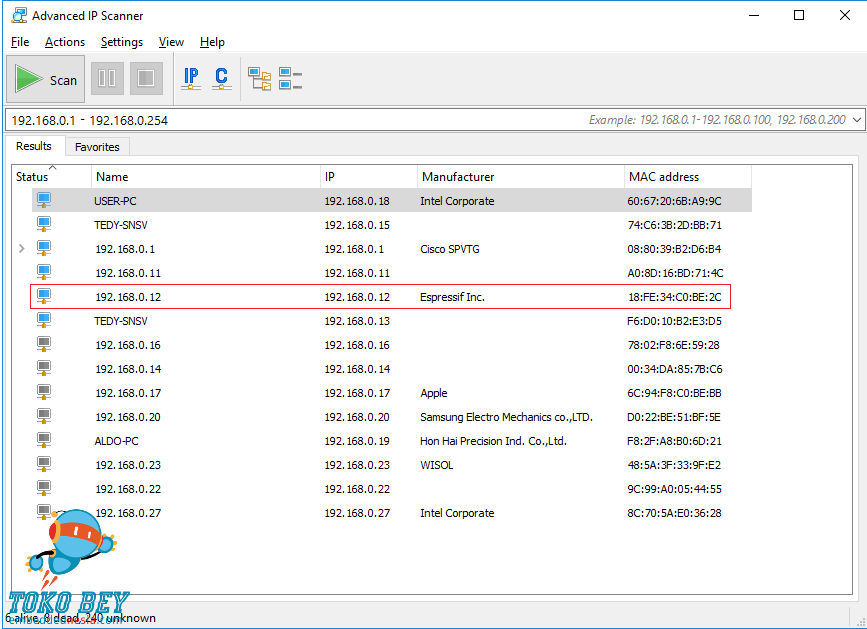Image resolution: width=867 pixels, height=629 pixels.
Task: Click the computer icon of the Cisco SPVTG row
Action: point(44,248)
